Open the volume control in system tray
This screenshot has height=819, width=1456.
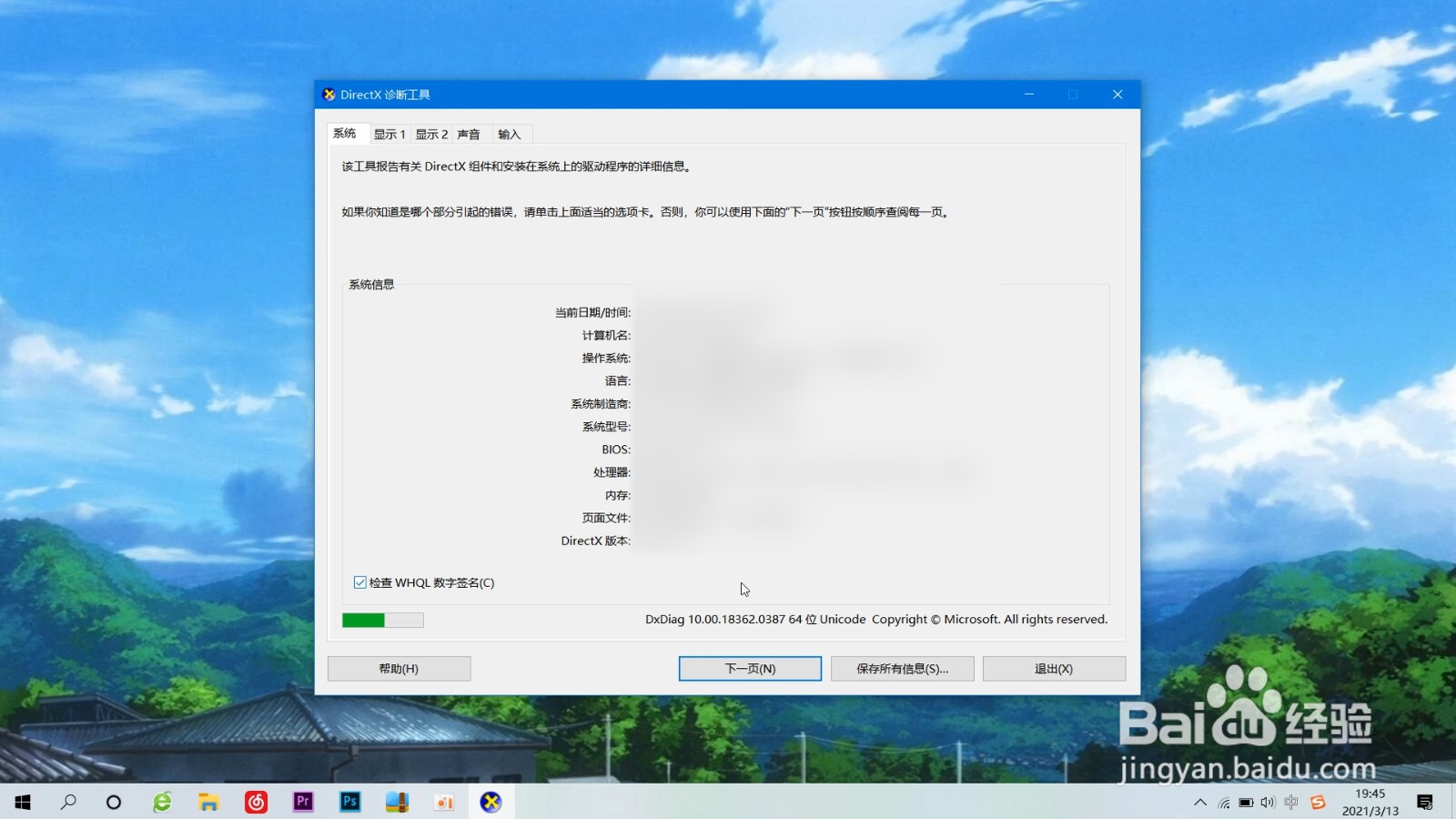(1268, 803)
